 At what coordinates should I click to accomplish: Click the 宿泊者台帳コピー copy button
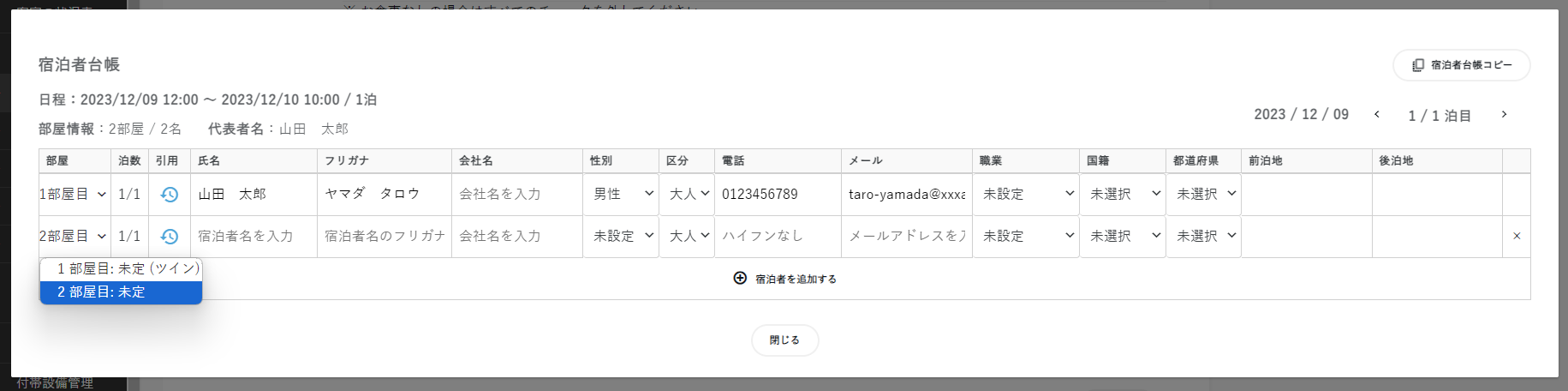[1461, 65]
